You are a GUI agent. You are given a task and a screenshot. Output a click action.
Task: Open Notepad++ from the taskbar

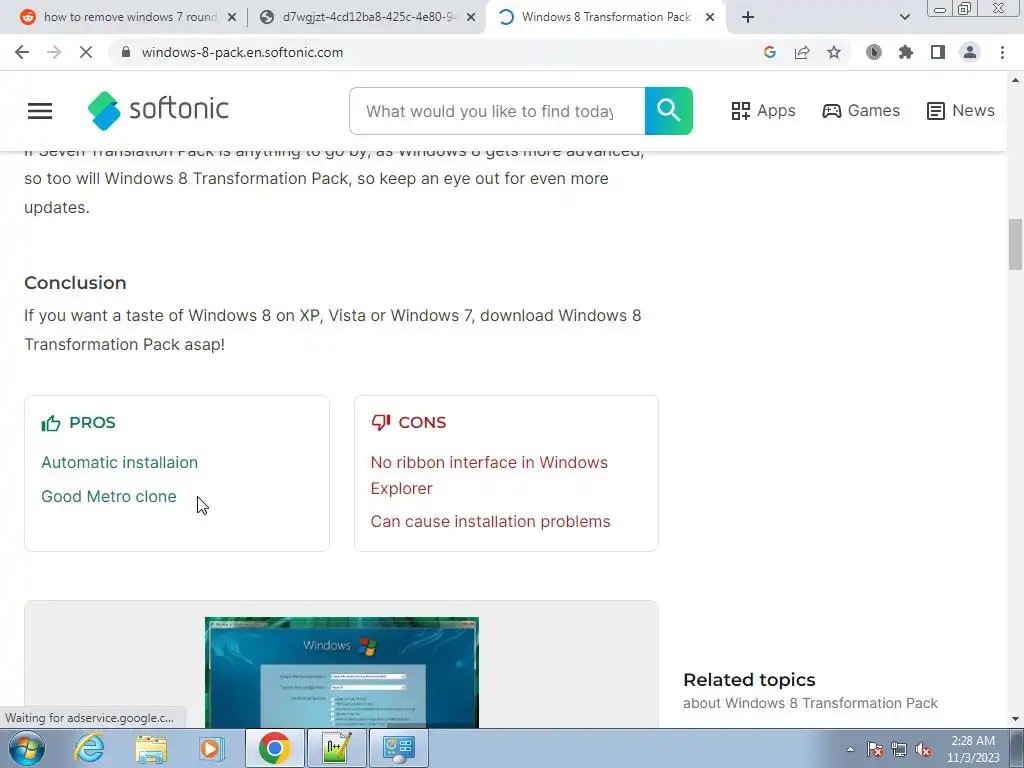(336, 748)
